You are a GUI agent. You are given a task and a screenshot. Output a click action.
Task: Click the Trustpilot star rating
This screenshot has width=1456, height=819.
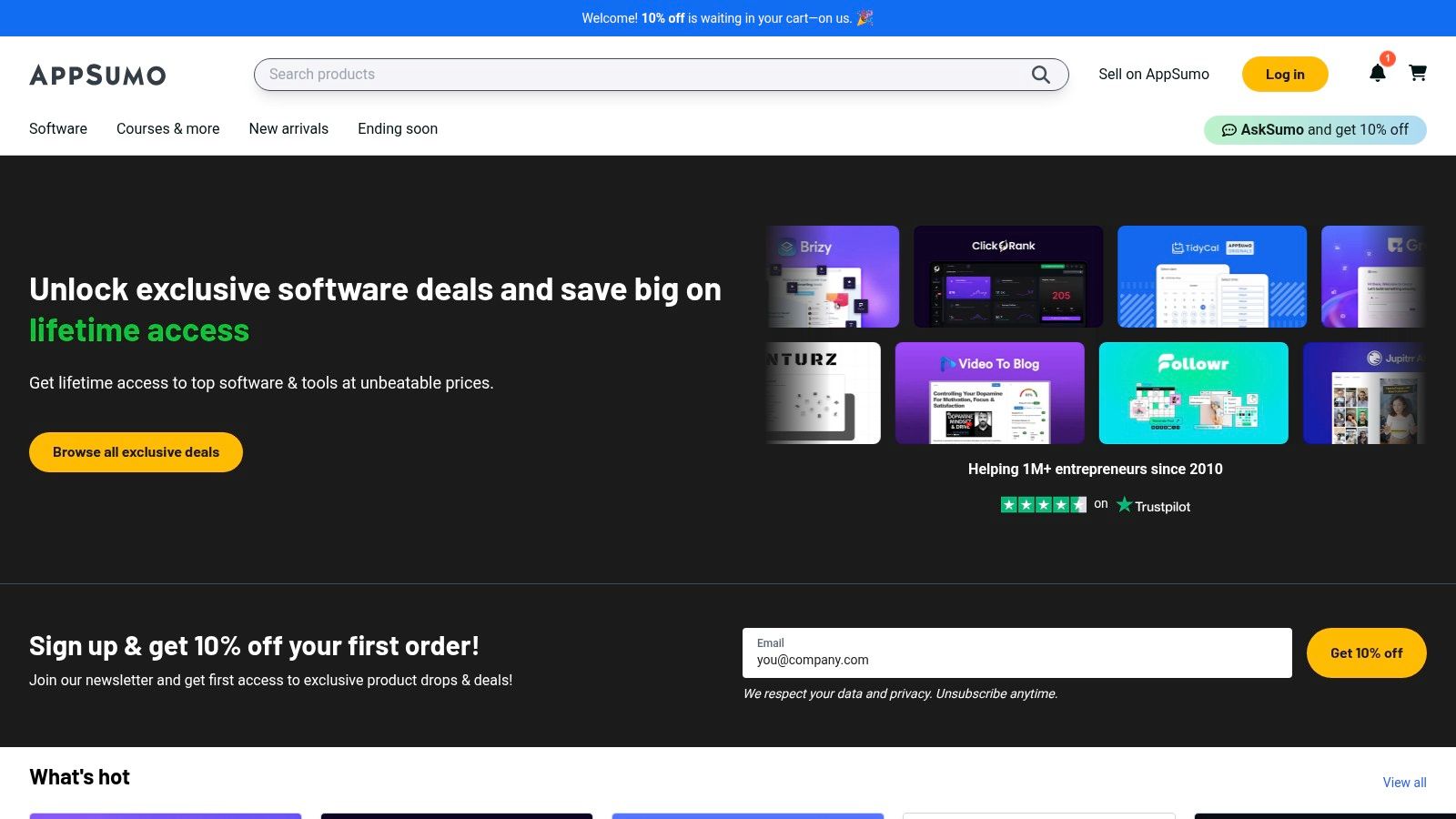(1044, 504)
